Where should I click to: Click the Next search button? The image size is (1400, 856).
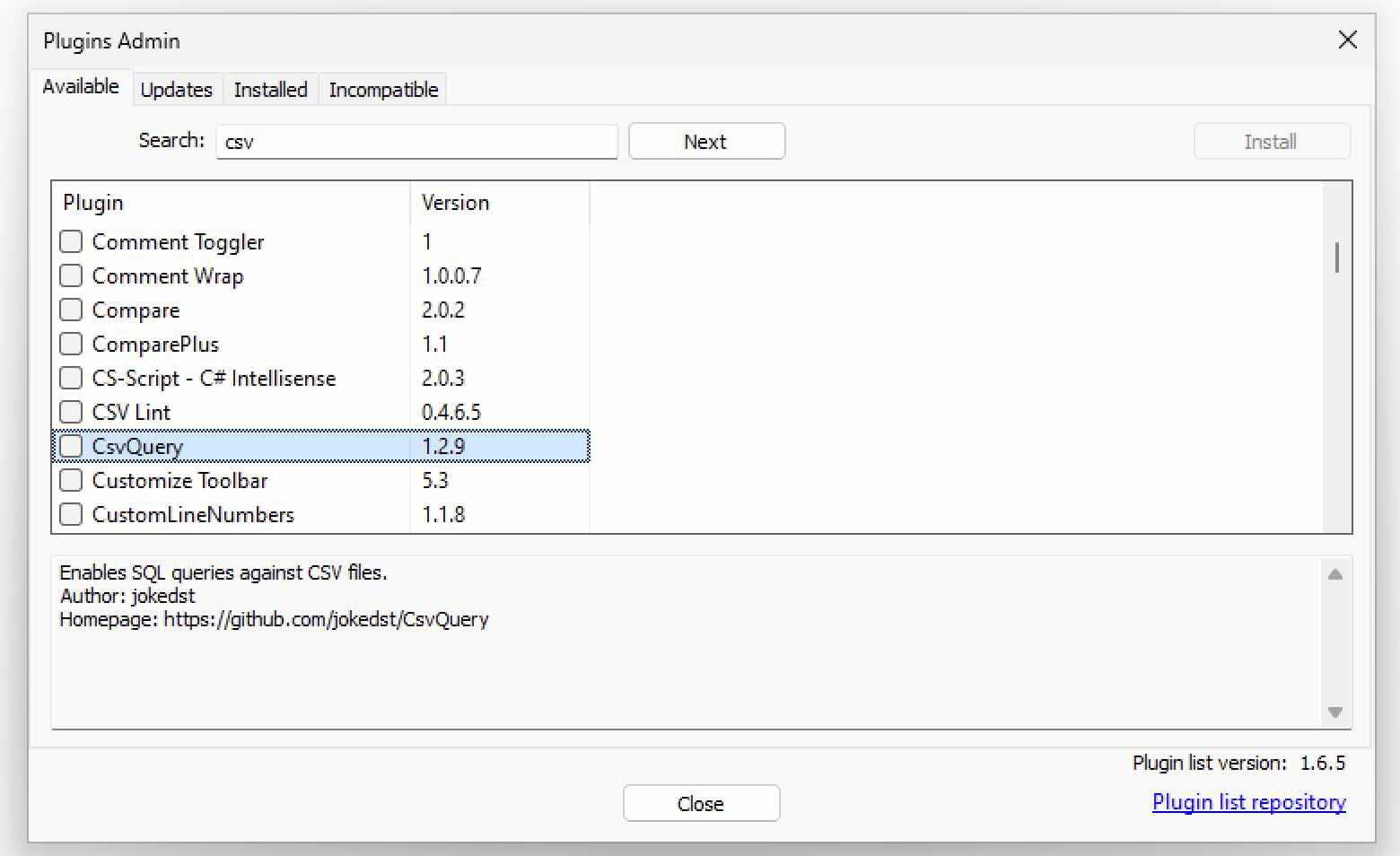click(x=705, y=141)
